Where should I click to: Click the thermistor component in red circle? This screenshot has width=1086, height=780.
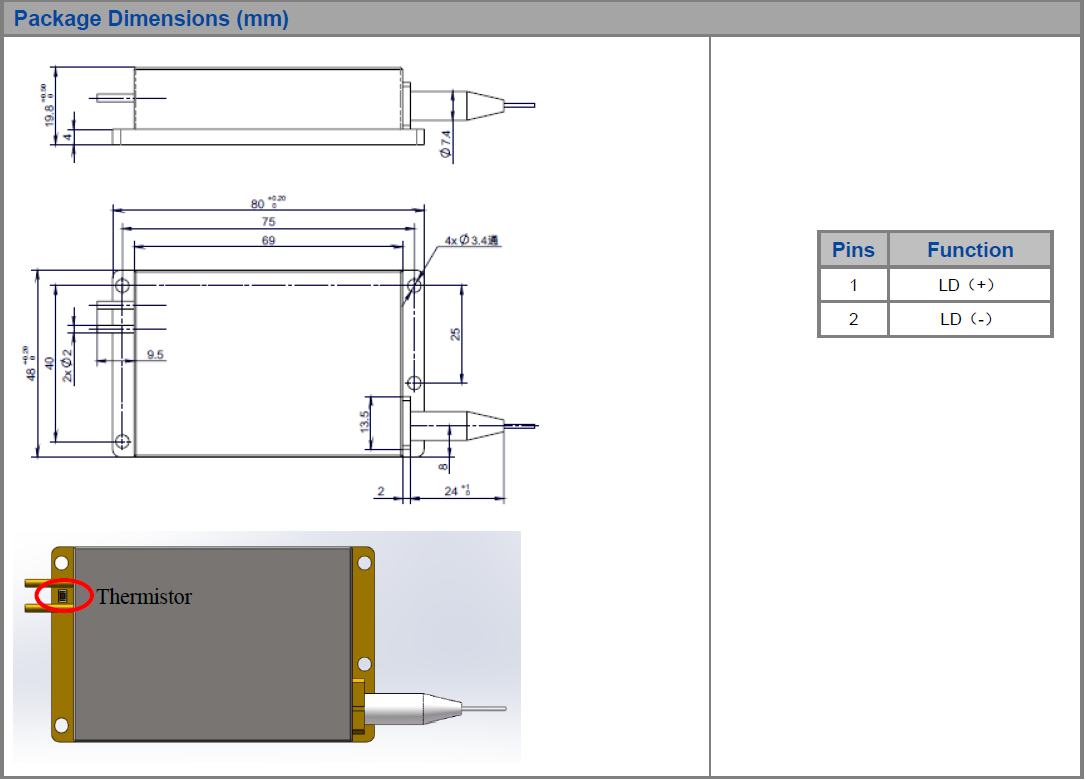(x=63, y=596)
